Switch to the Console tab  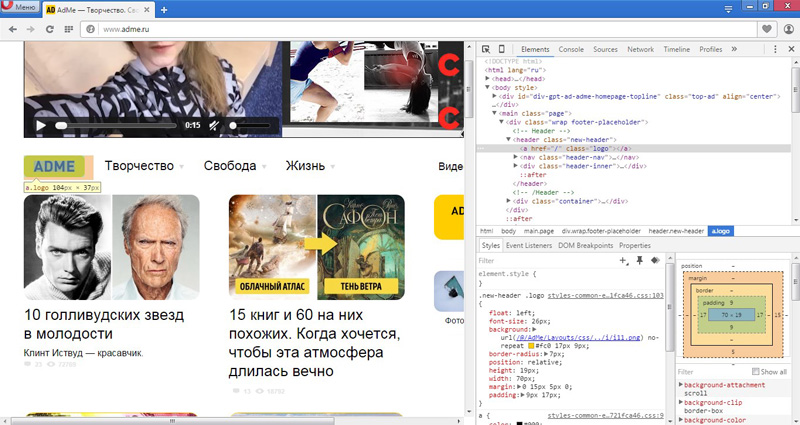(x=571, y=49)
